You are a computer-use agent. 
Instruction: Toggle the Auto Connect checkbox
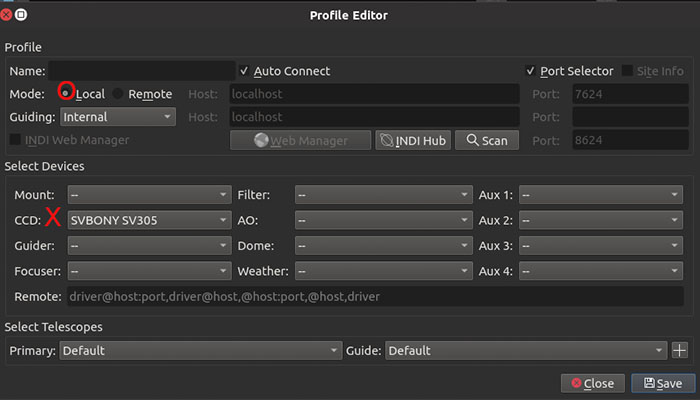coord(245,71)
